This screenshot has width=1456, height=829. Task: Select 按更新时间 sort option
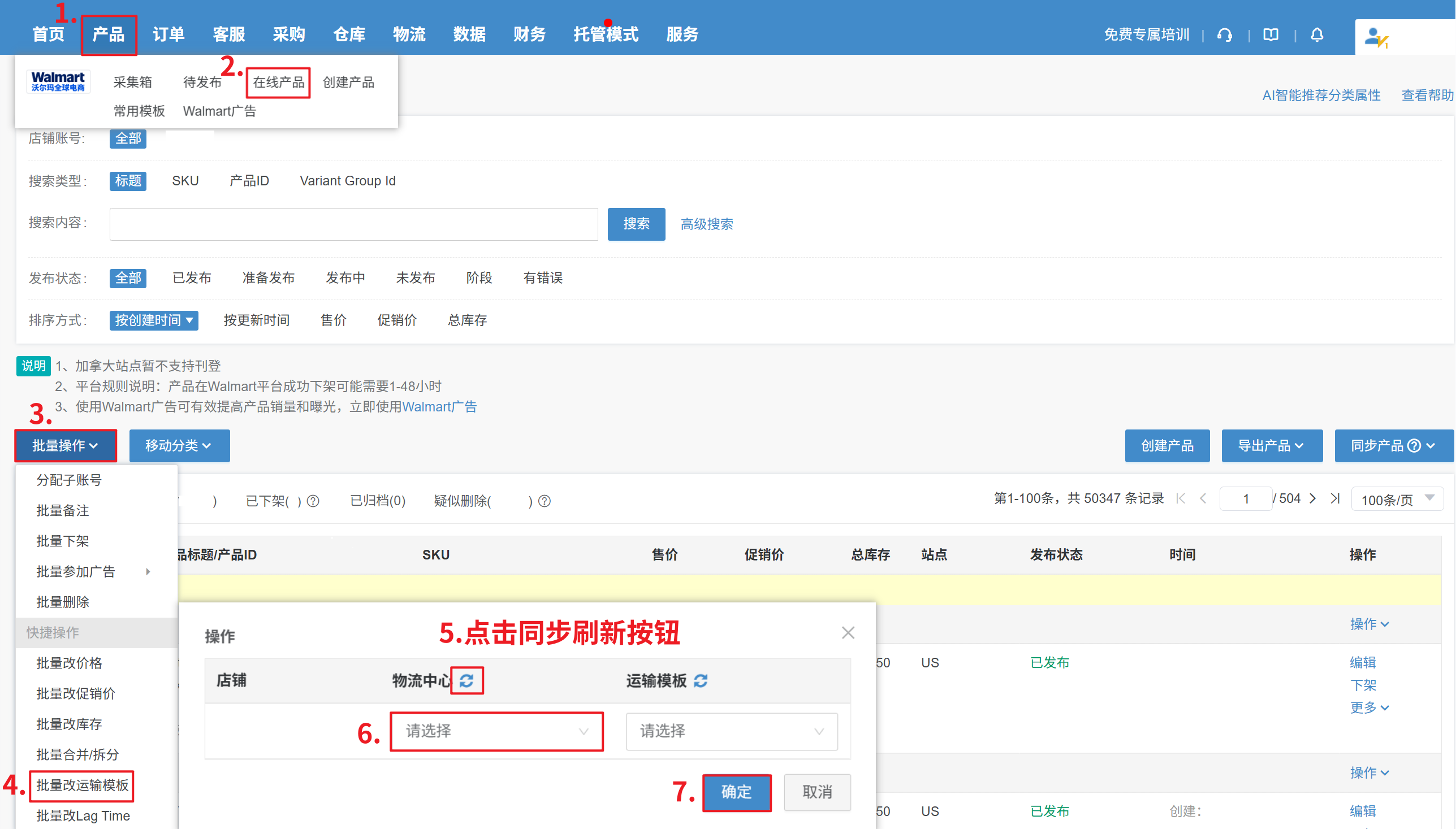pyautogui.click(x=256, y=320)
